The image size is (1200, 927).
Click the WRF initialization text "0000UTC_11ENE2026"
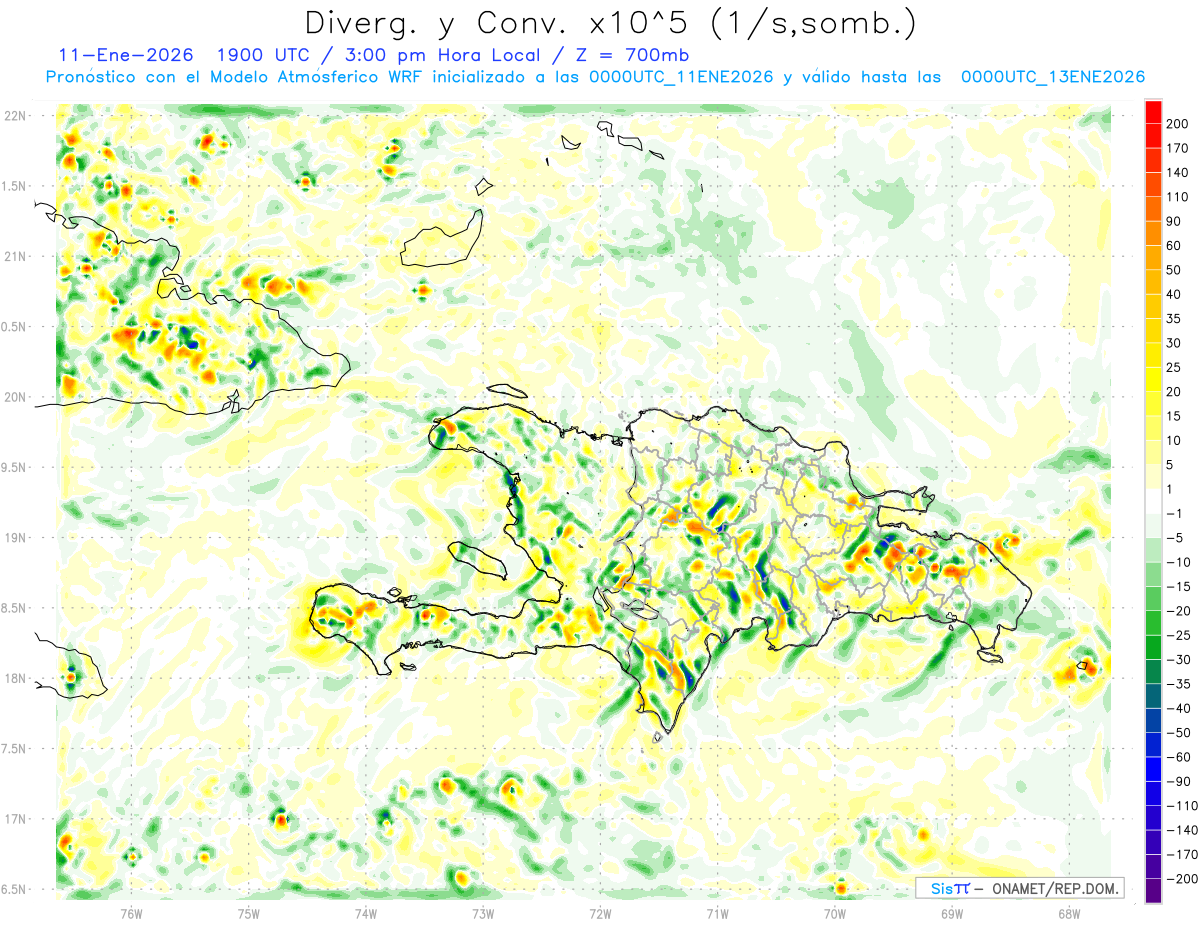coord(681,77)
